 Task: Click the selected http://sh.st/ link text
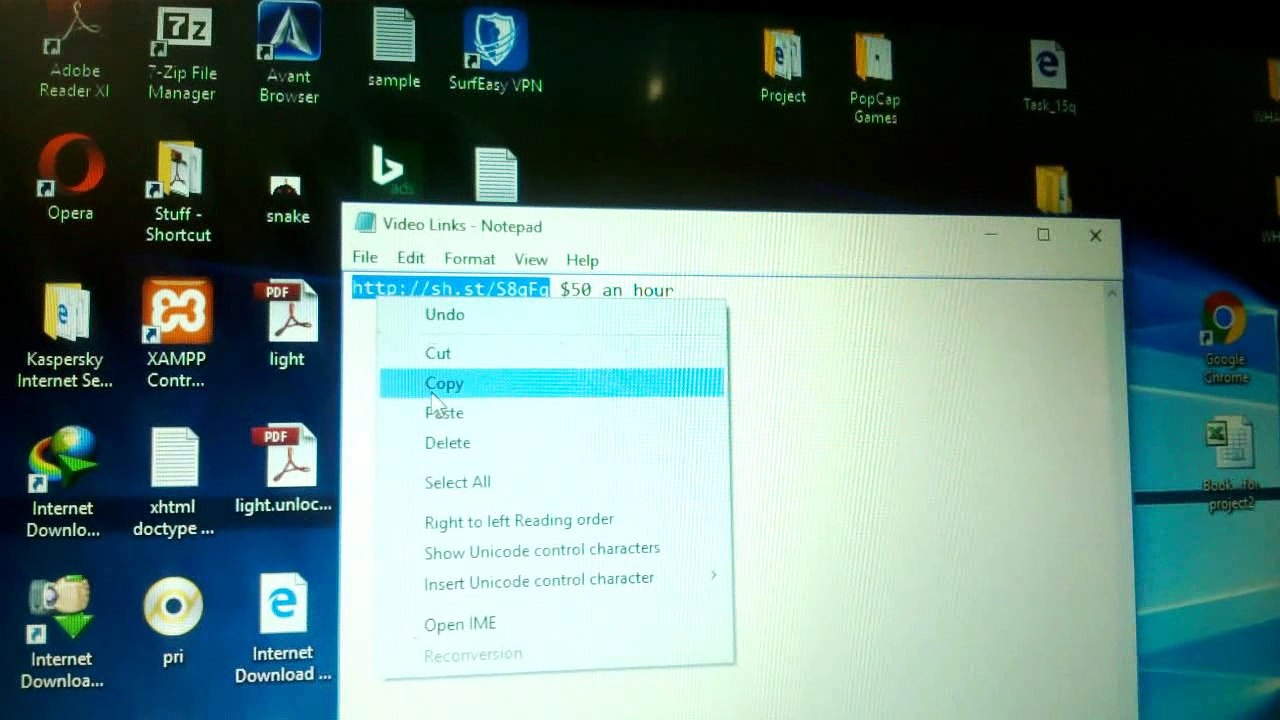click(x=451, y=289)
